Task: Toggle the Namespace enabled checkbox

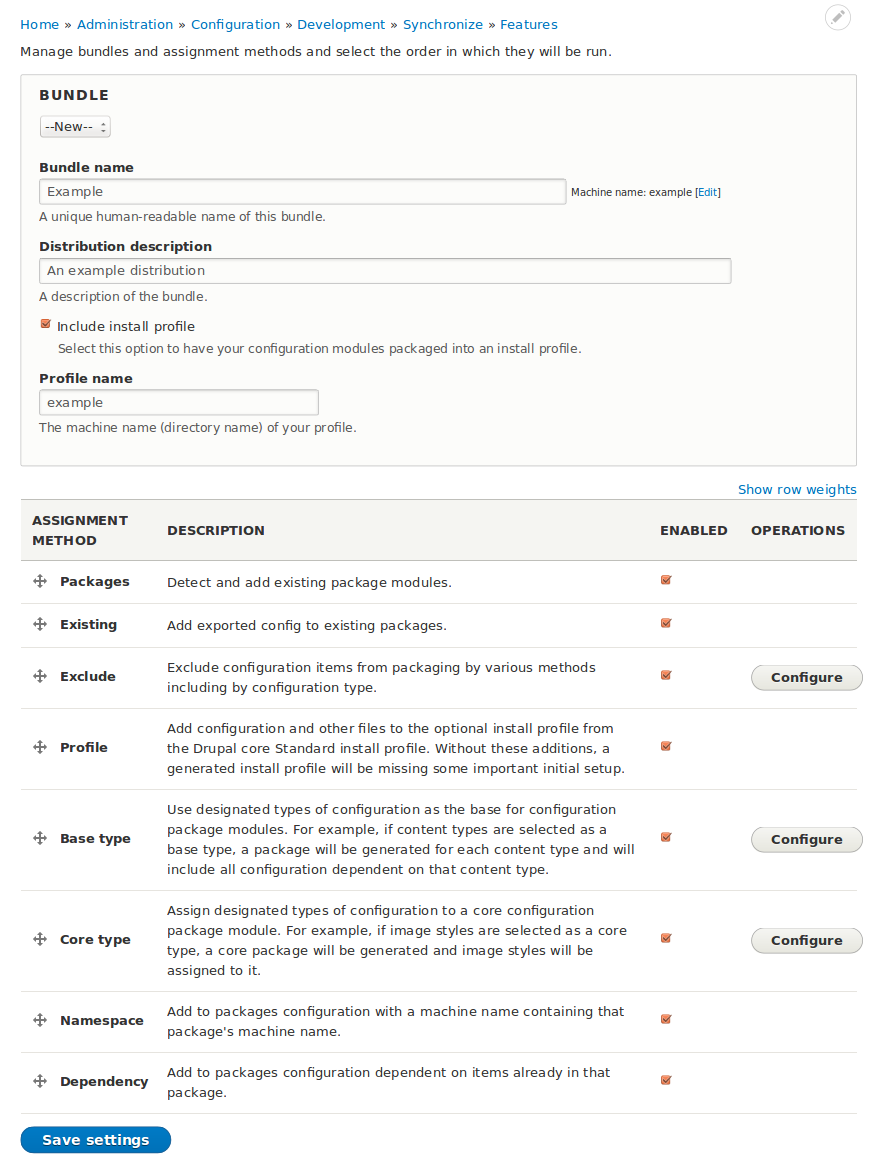Action: pos(666,1019)
